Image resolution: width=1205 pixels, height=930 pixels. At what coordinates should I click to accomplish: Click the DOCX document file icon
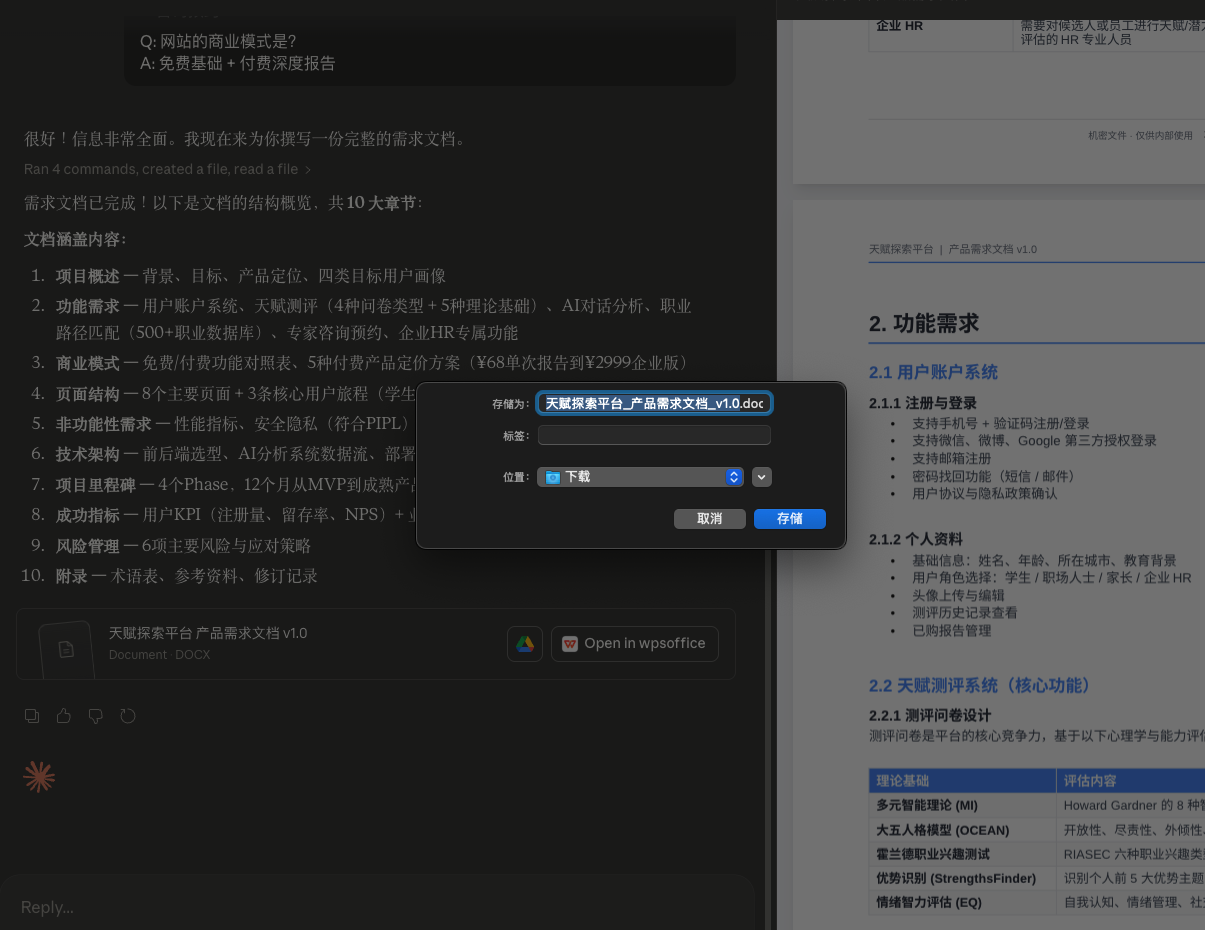click(66, 649)
